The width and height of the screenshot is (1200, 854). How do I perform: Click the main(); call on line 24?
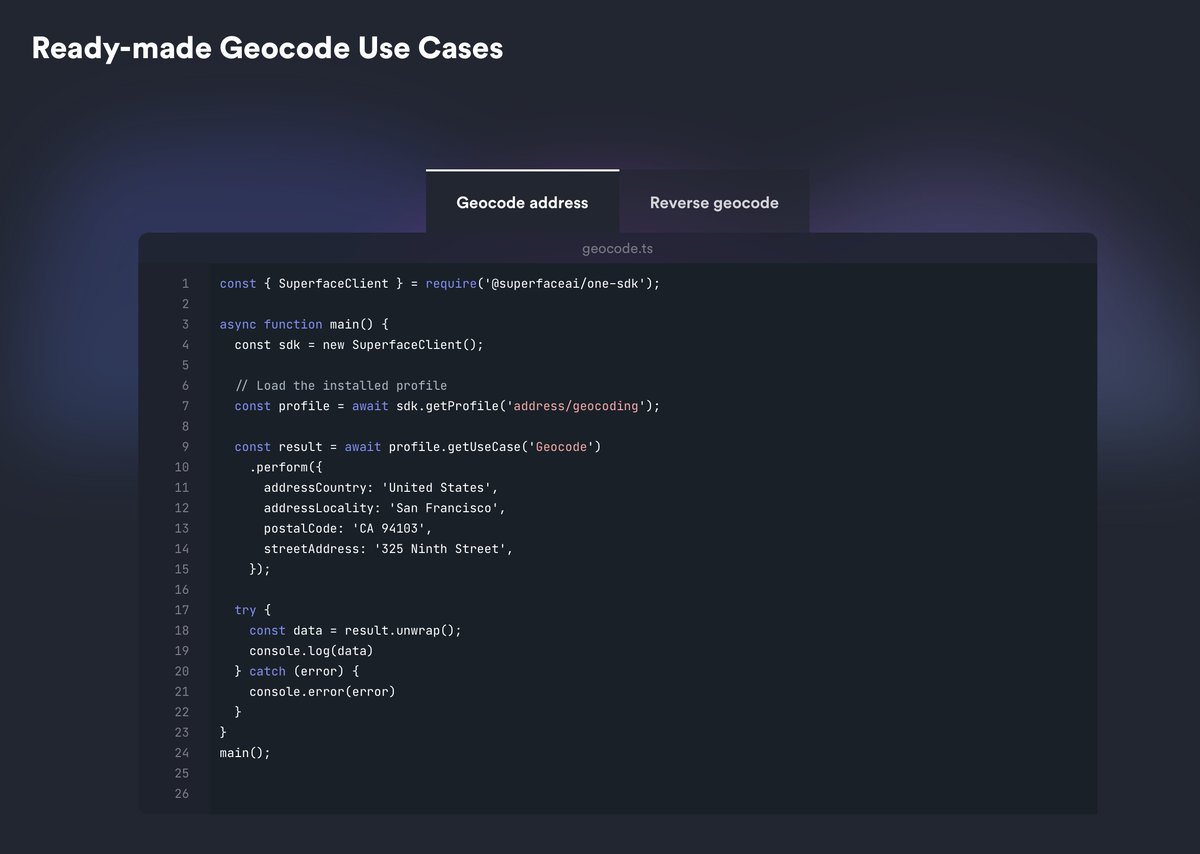[x=245, y=753]
